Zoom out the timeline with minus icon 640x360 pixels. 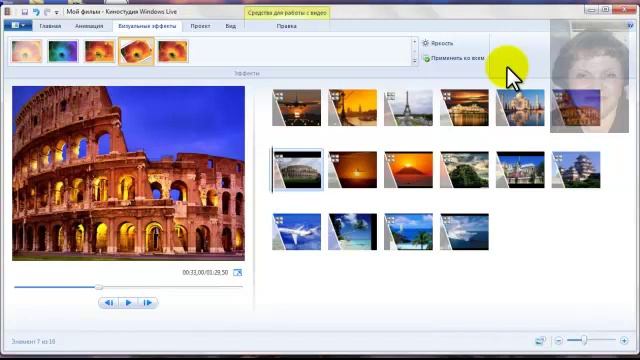tap(559, 340)
